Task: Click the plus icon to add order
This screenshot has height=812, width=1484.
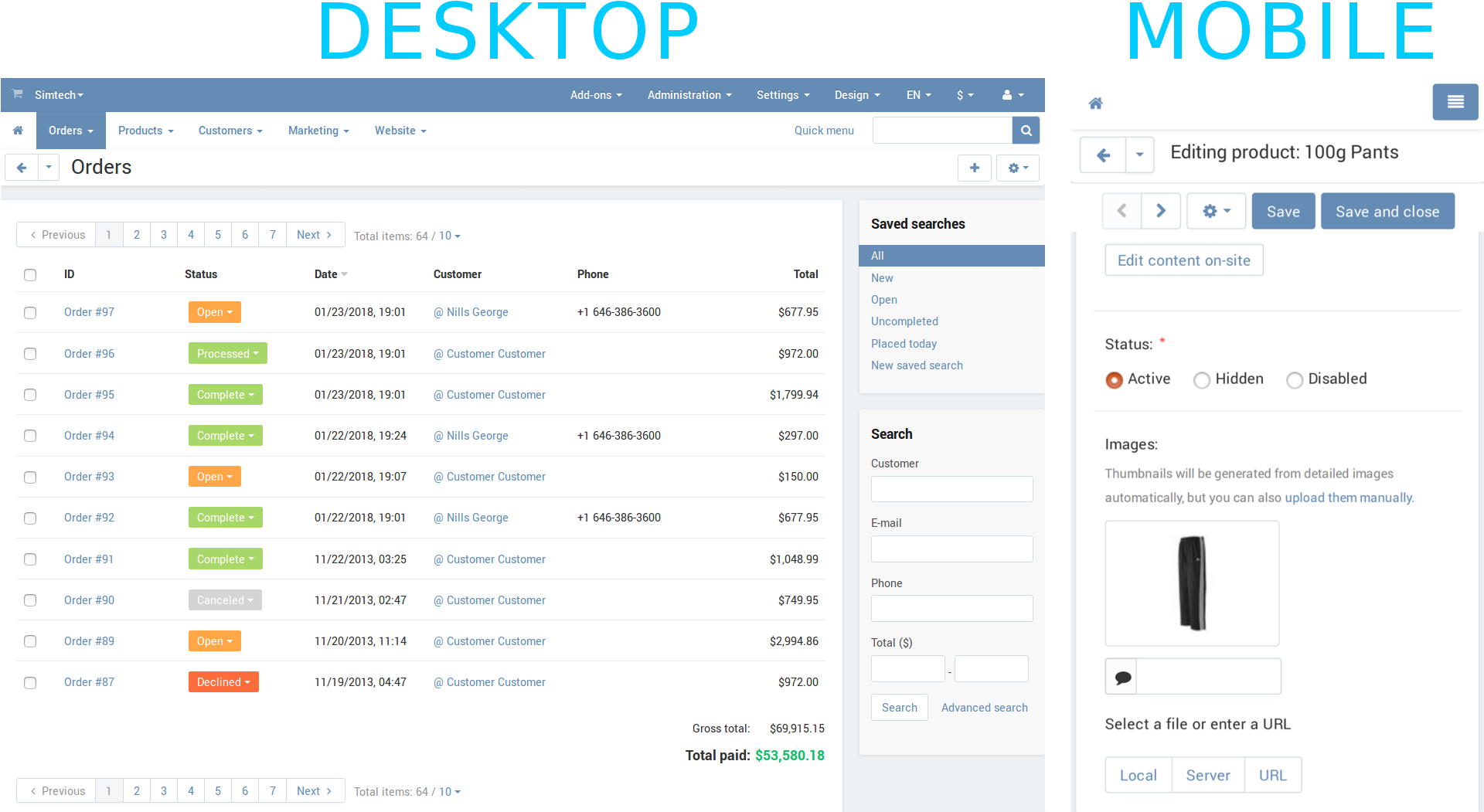Action: point(974,168)
